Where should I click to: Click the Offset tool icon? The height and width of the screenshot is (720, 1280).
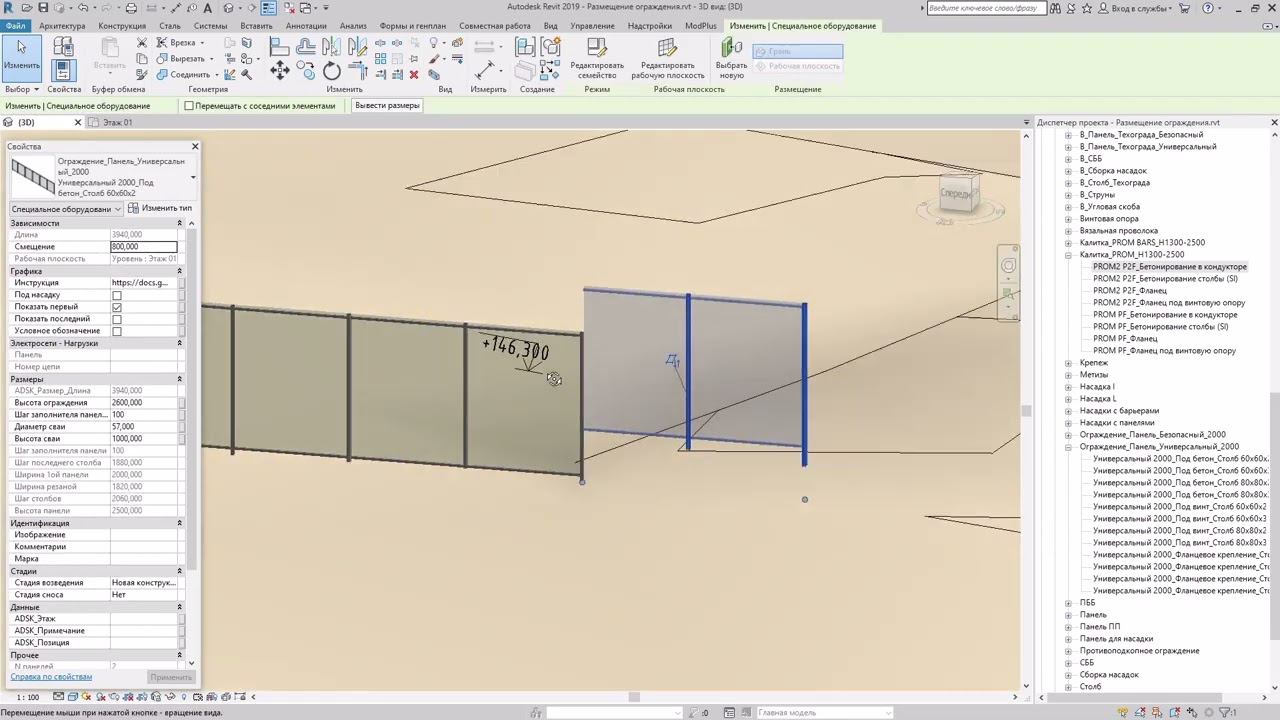[306, 46]
